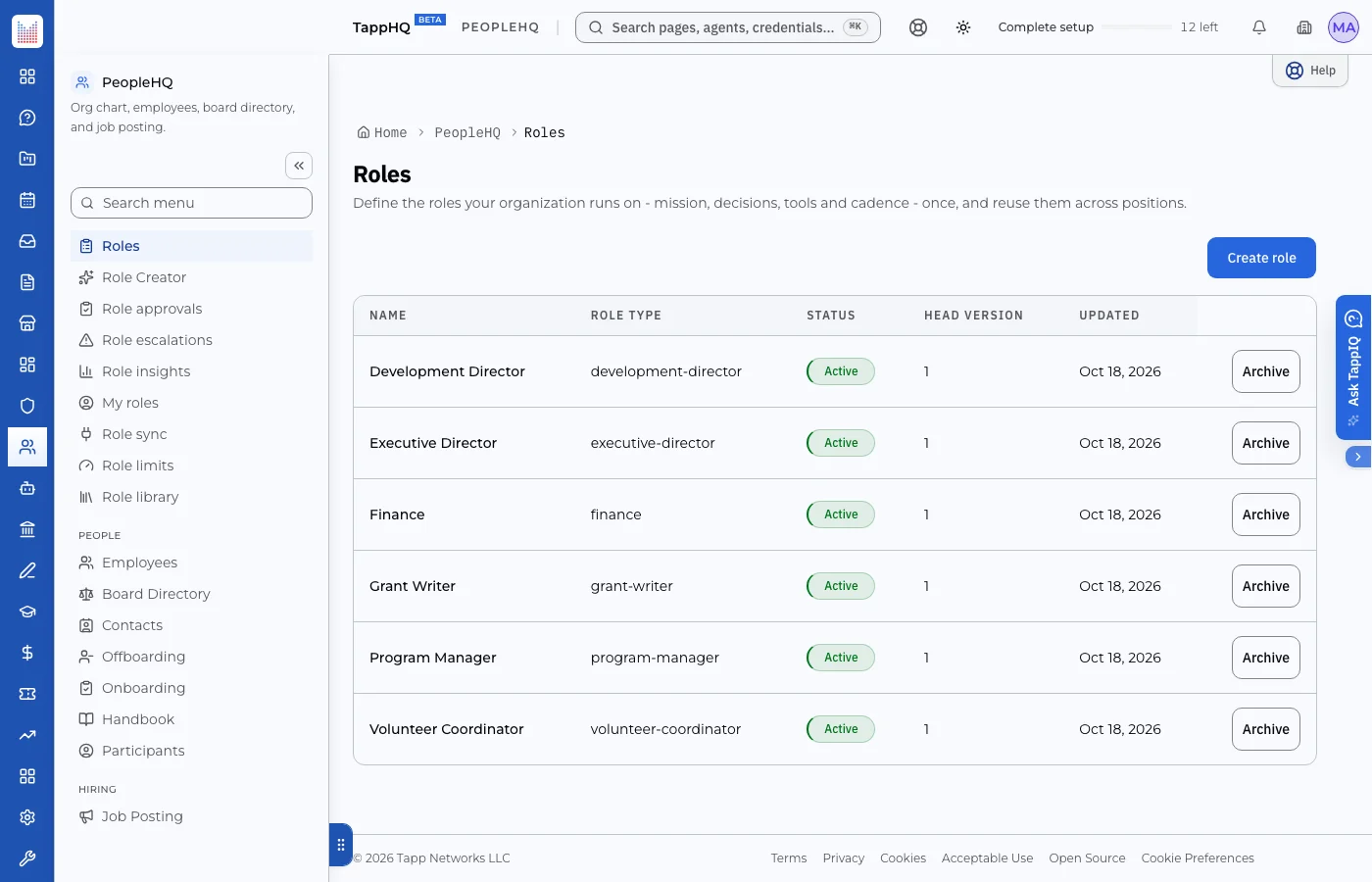Open Role insights menu item

(192, 371)
